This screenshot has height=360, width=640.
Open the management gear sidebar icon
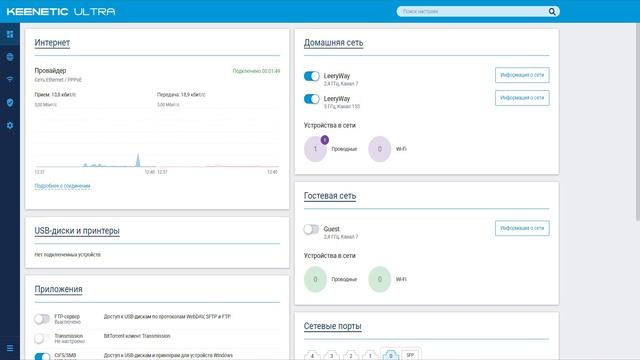pos(10,125)
